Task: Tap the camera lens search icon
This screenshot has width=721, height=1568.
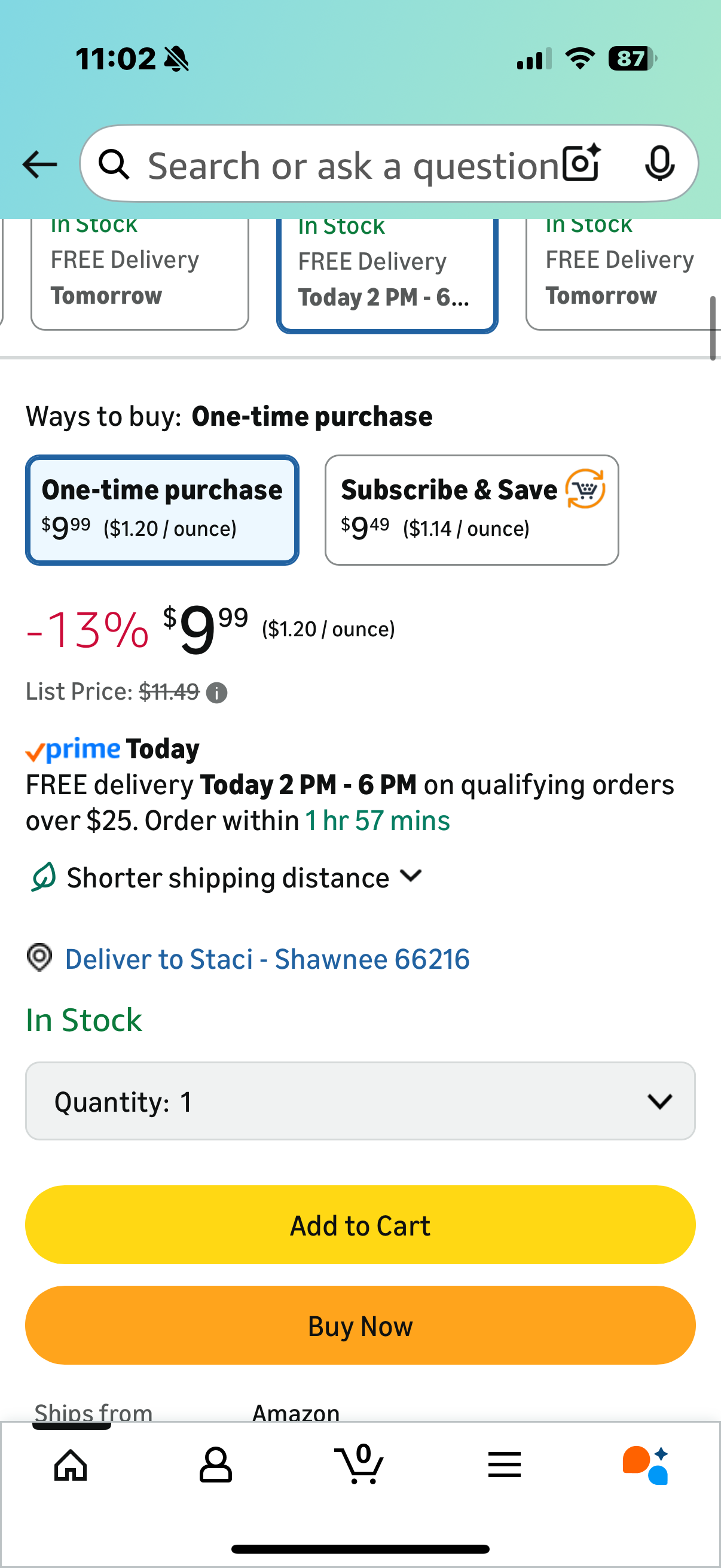Action: pos(581,164)
